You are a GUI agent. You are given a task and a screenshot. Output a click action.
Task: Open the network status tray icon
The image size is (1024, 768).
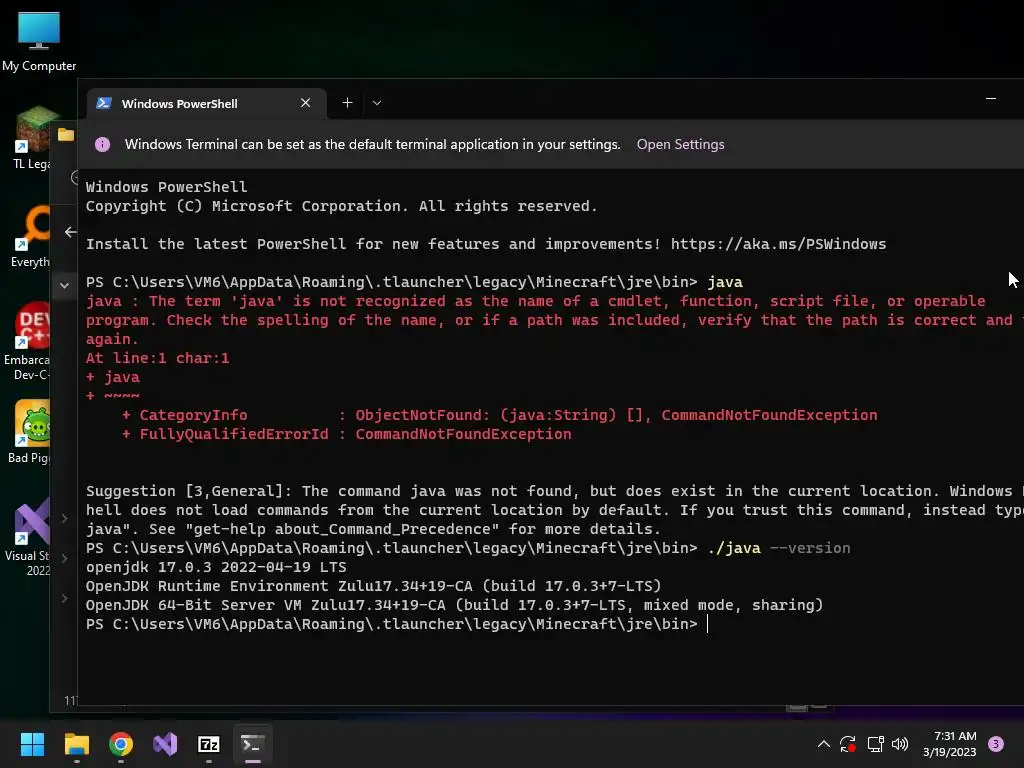[x=875, y=744]
